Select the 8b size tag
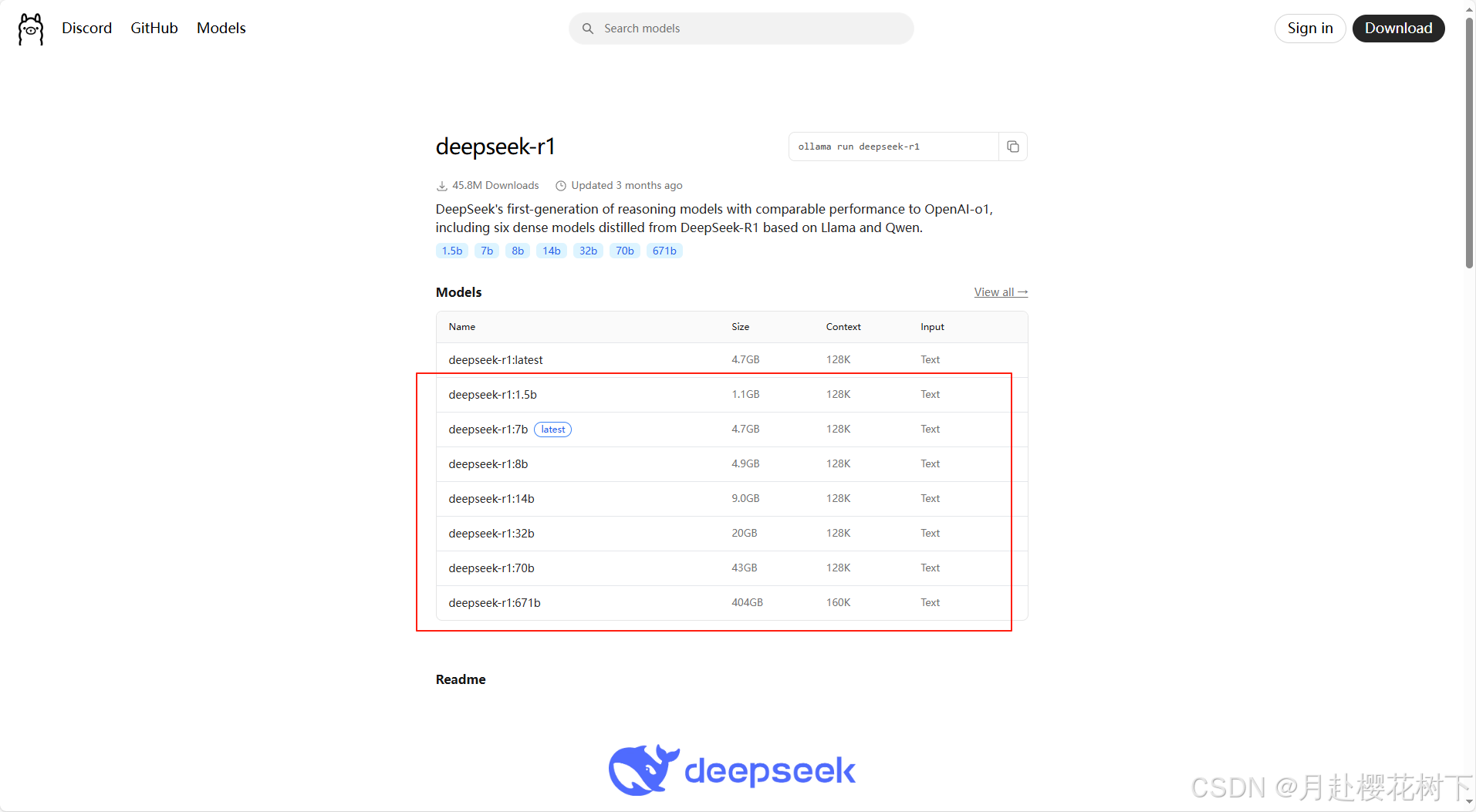Viewport: 1476px width, 812px height. [518, 251]
